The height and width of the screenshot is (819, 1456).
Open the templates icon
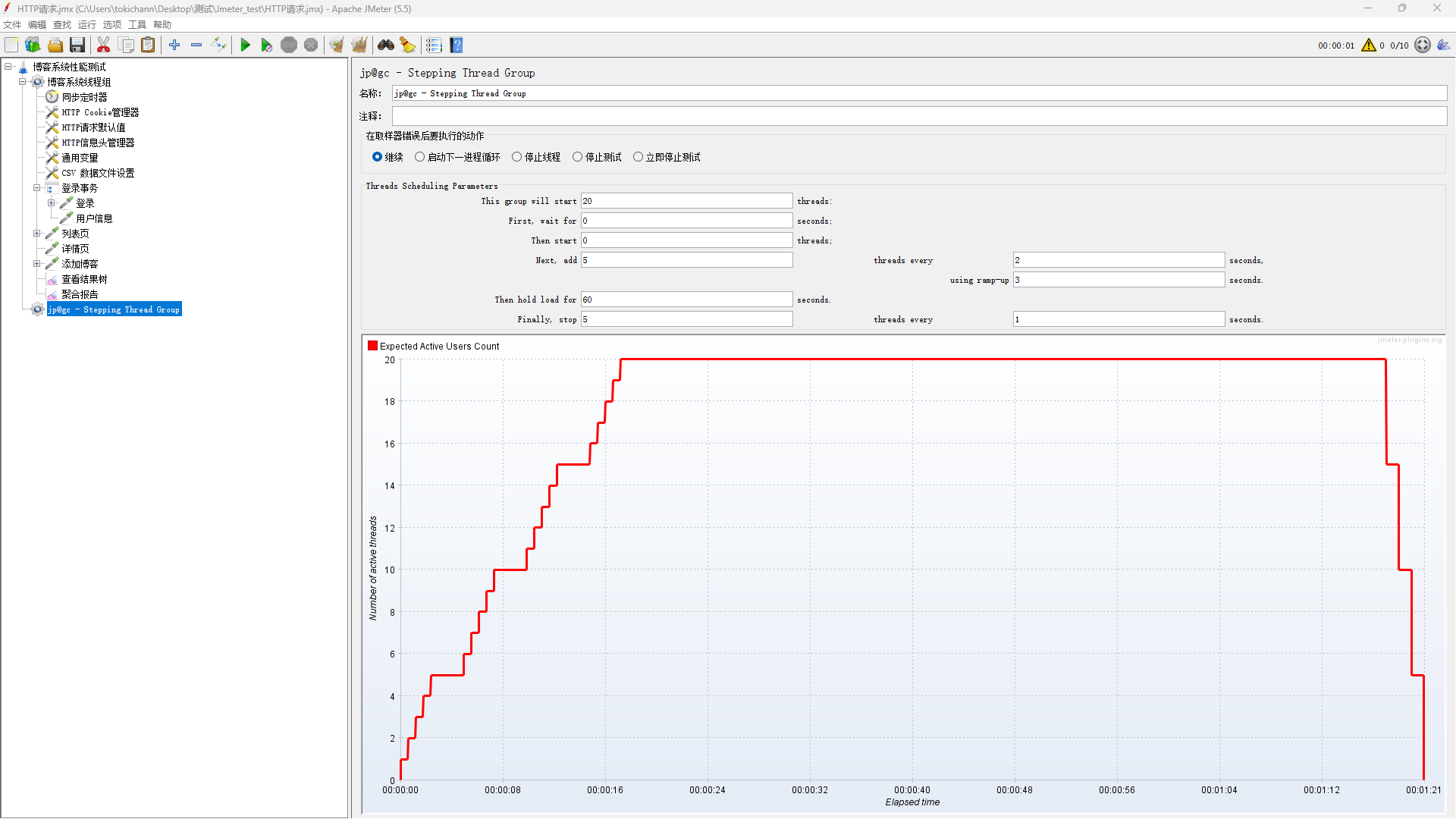33,45
